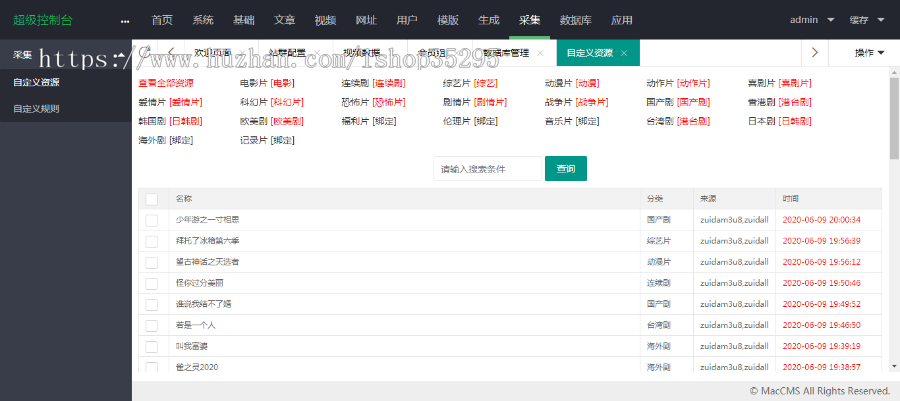Click the red [绑定] link for 福利片
This screenshot has height=401, width=900.
coord(384,121)
